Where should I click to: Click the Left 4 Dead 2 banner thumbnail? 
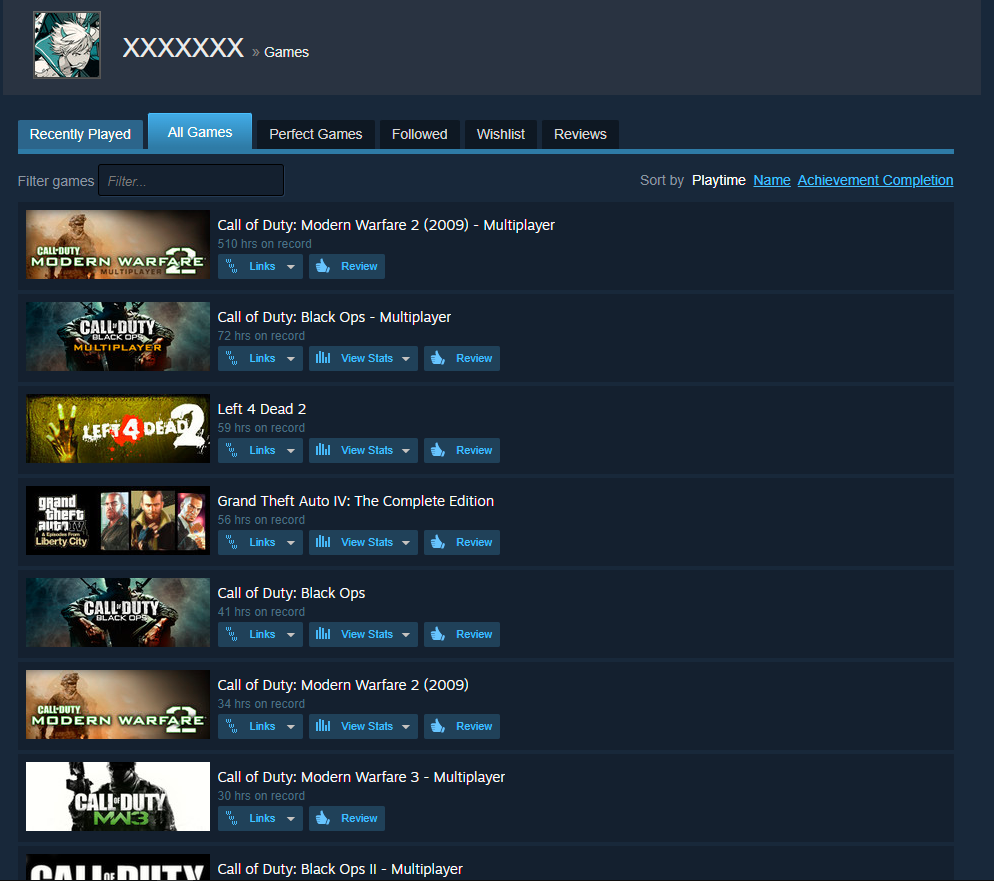[x=117, y=428]
